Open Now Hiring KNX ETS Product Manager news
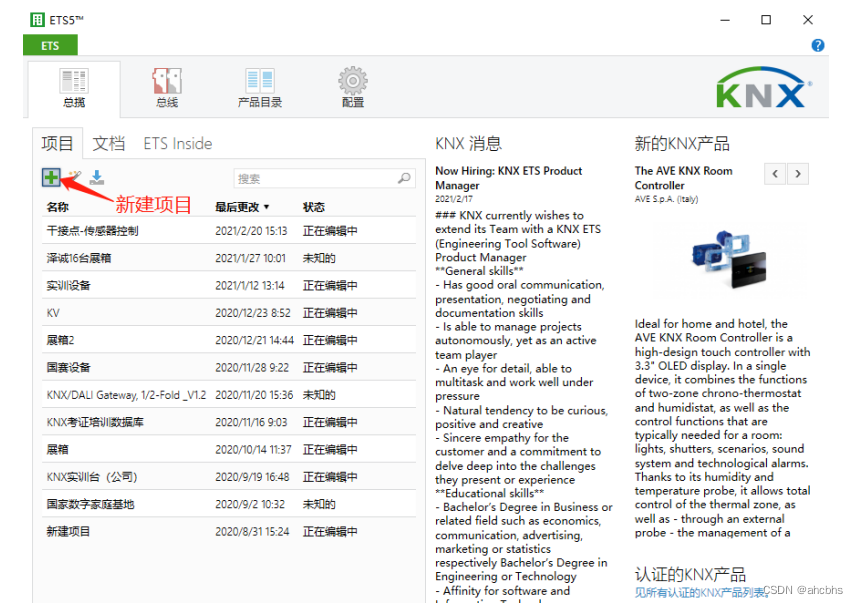The height and width of the screenshot is (604, 858). [x=508, y=178]
